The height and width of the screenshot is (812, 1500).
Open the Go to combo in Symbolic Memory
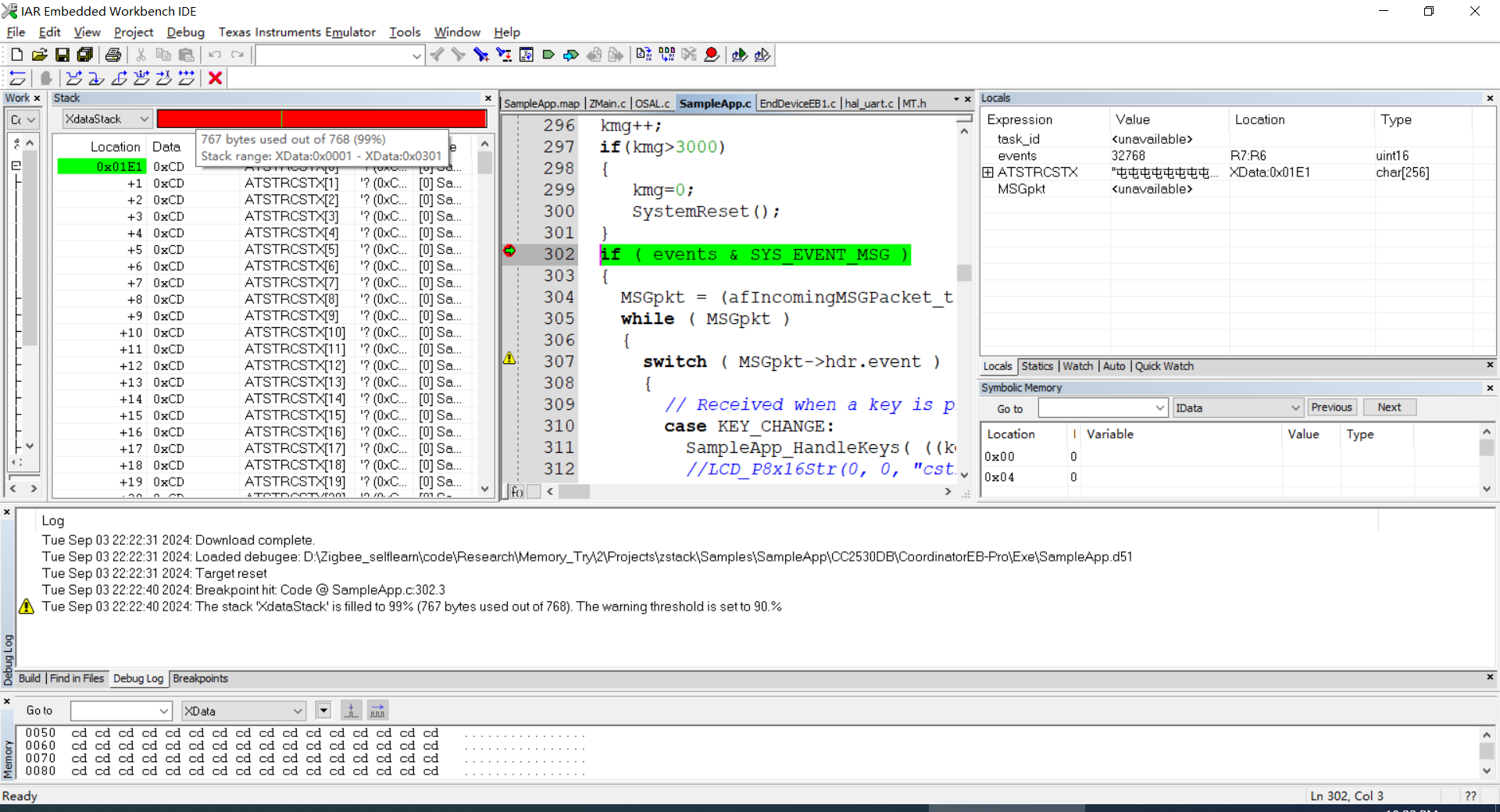coord(1102,408)
